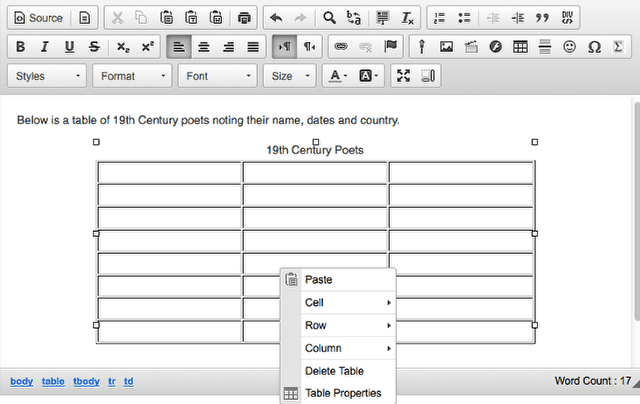Expand the Row submenu
The image size is (640, 404).
tap(338, 325)
